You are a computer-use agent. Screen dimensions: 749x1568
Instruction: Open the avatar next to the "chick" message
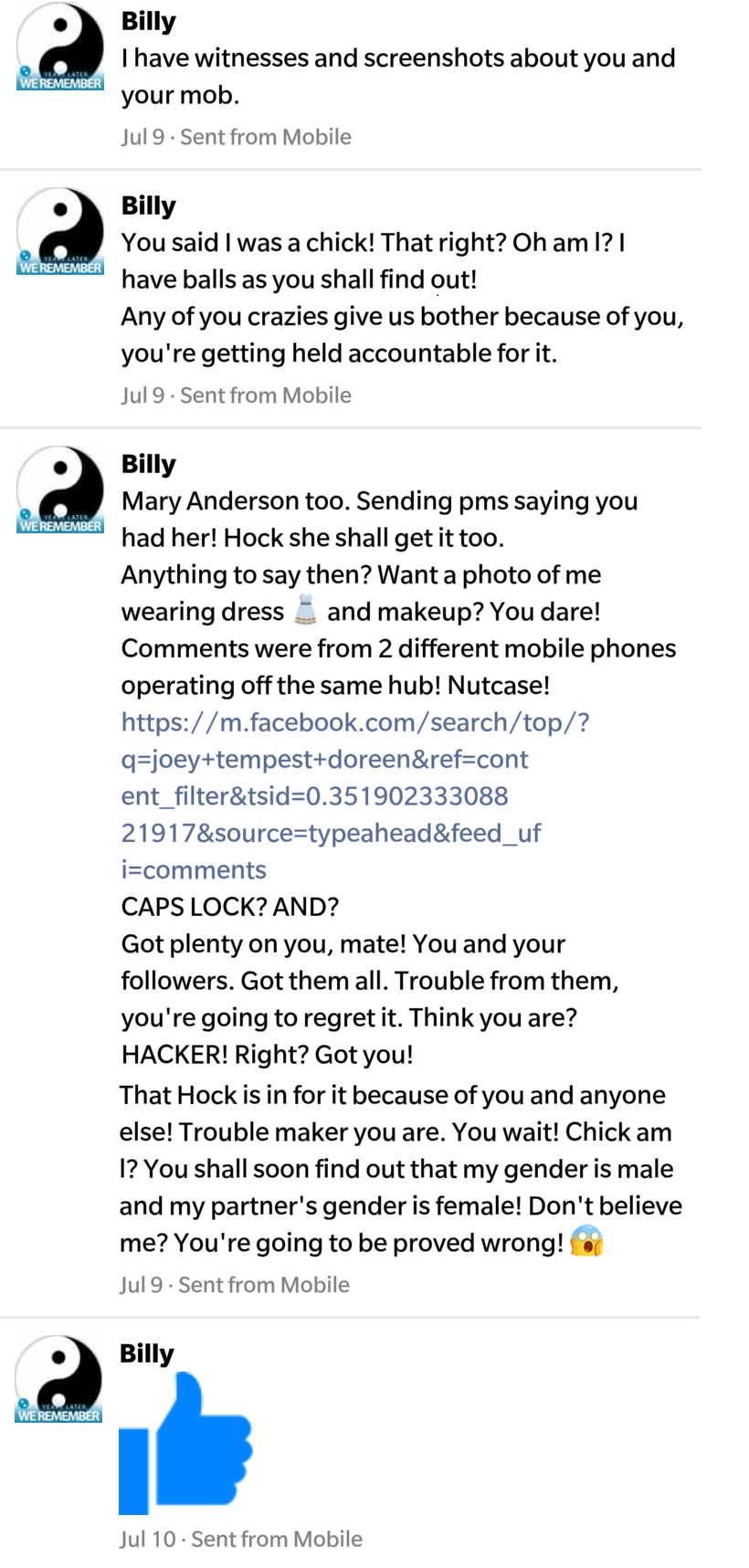(60, 231)
